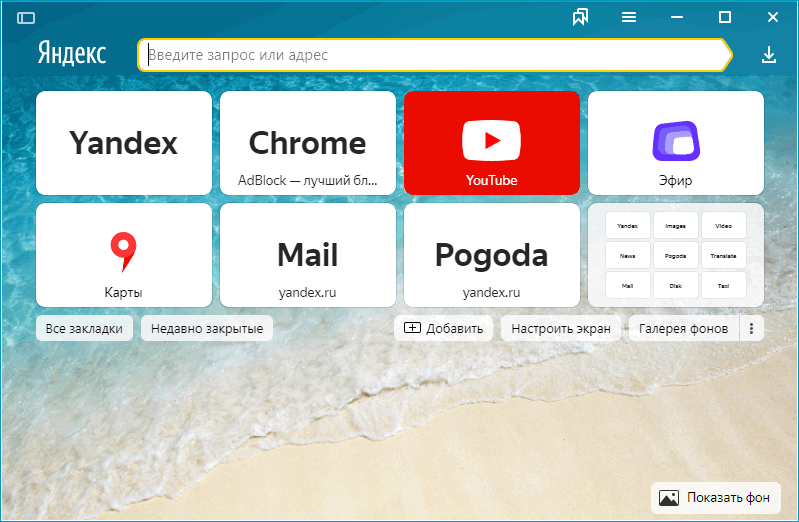This screenshot has height=522, width=799.
Task: Click the Все закладки button
Action: click(x=84, y=328)
